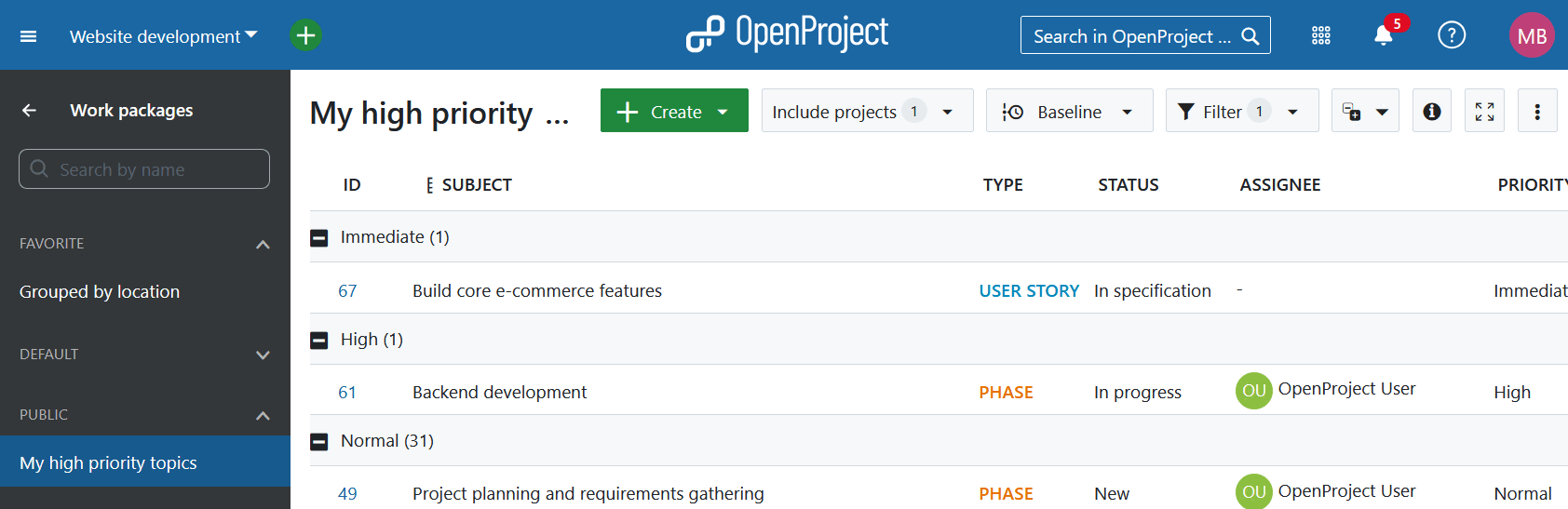Click the Search by name field
The image size is (1568, 509).
tap(144, 169)
